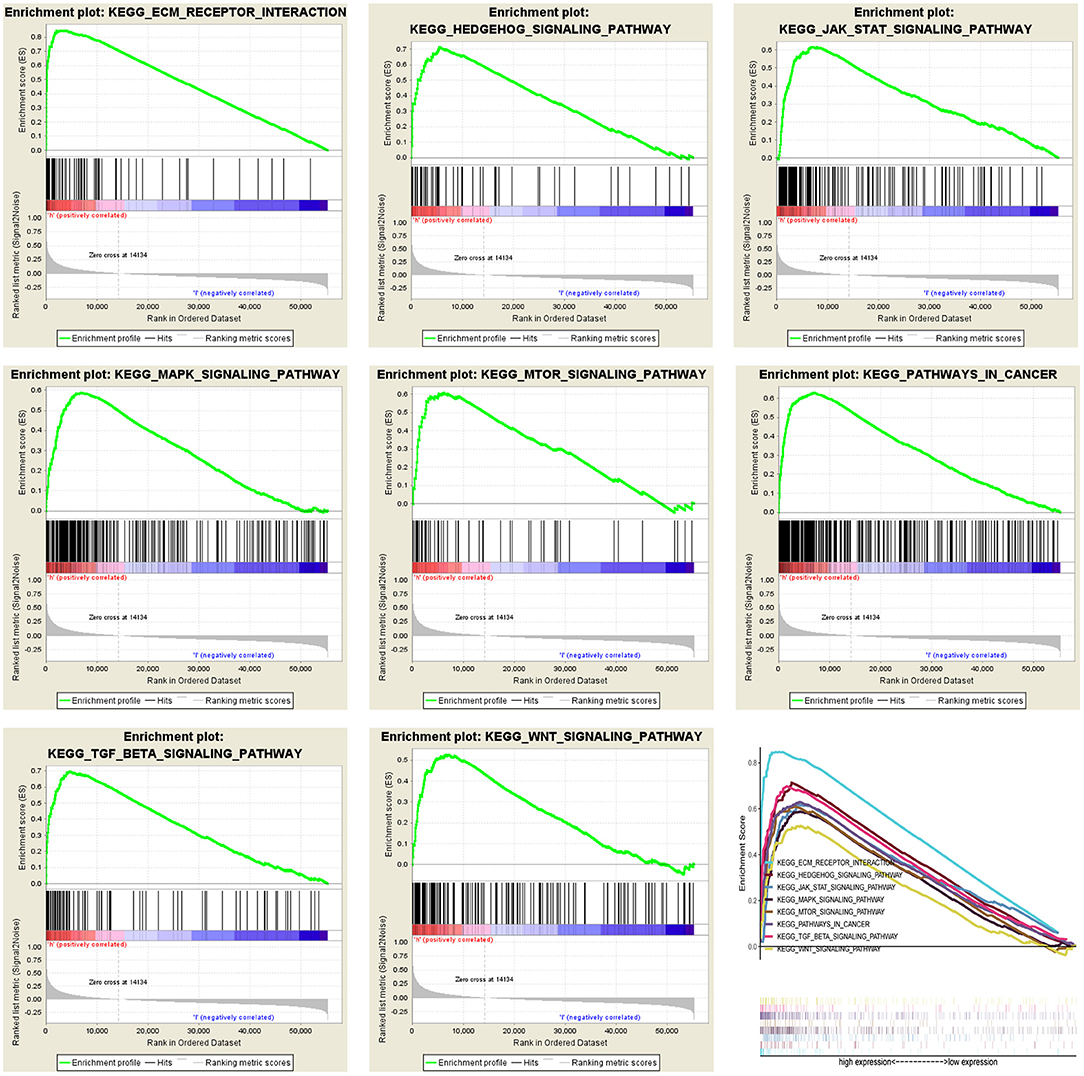Click 'Enrichment profile' legend in the MAPK plot
Viewport: 1084px width, 1076px height.
click(100, 701)
